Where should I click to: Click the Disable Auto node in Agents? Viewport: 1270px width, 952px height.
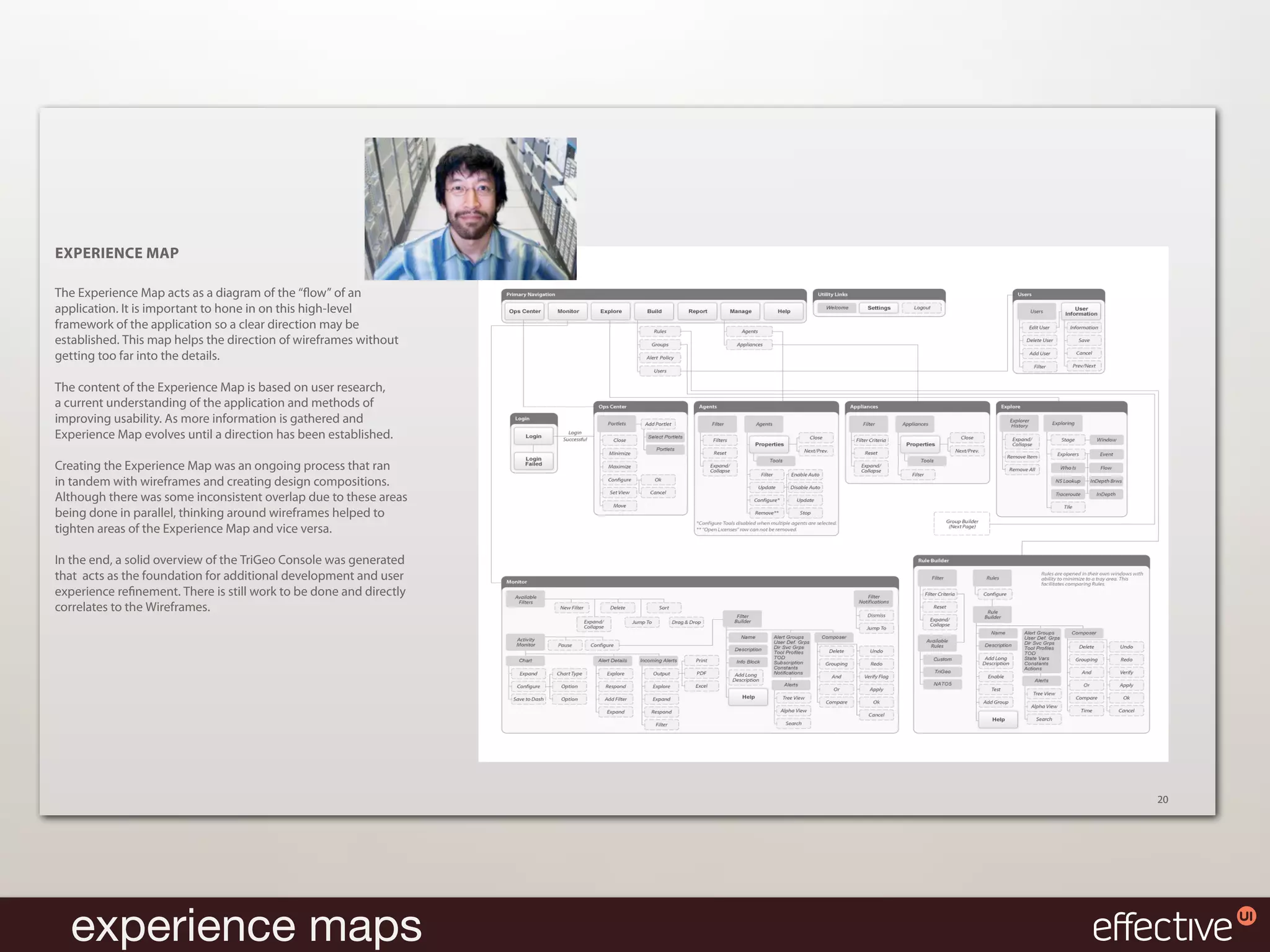pos(805,488)
